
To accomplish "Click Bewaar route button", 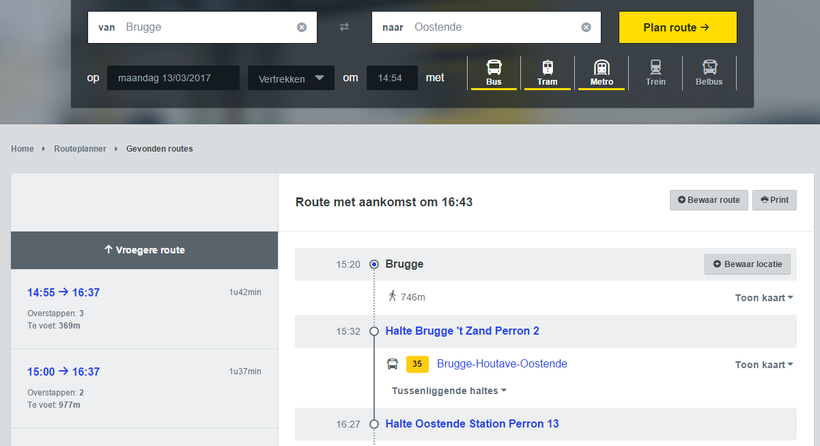I will [708, 200].
